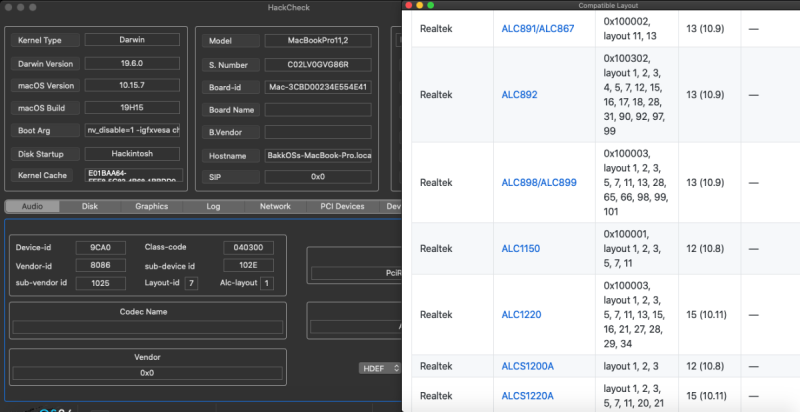Open the HDEF dropdown
This screenshot has width=800, height=412.
pos(380,368)
